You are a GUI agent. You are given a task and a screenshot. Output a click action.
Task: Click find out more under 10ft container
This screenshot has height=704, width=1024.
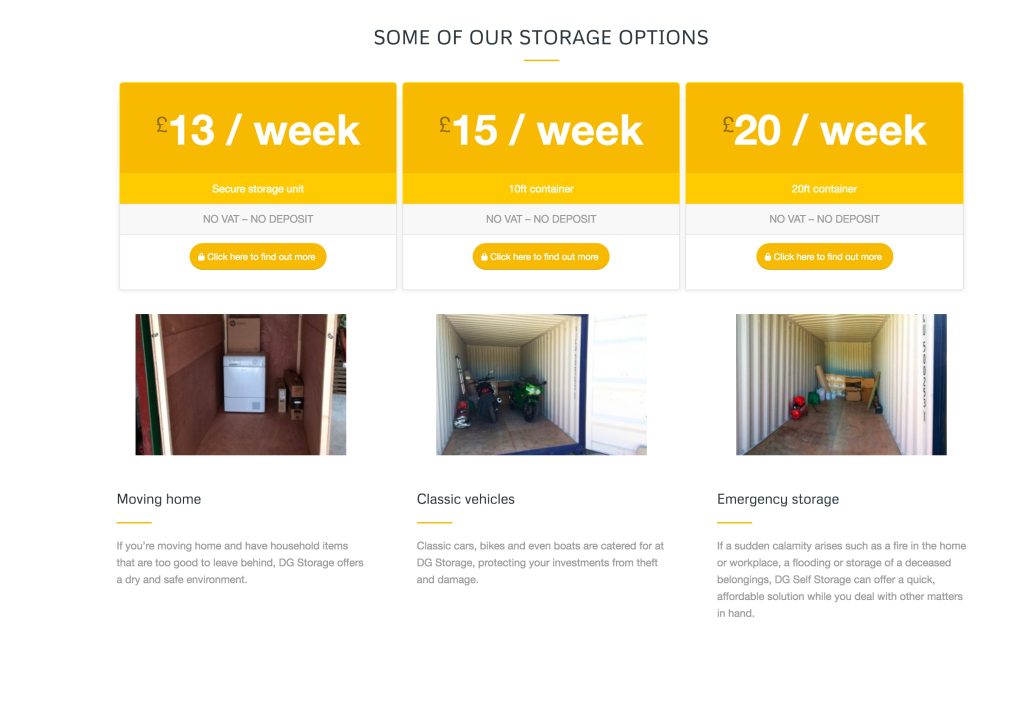pyautogui.click(x=541, y=257)
